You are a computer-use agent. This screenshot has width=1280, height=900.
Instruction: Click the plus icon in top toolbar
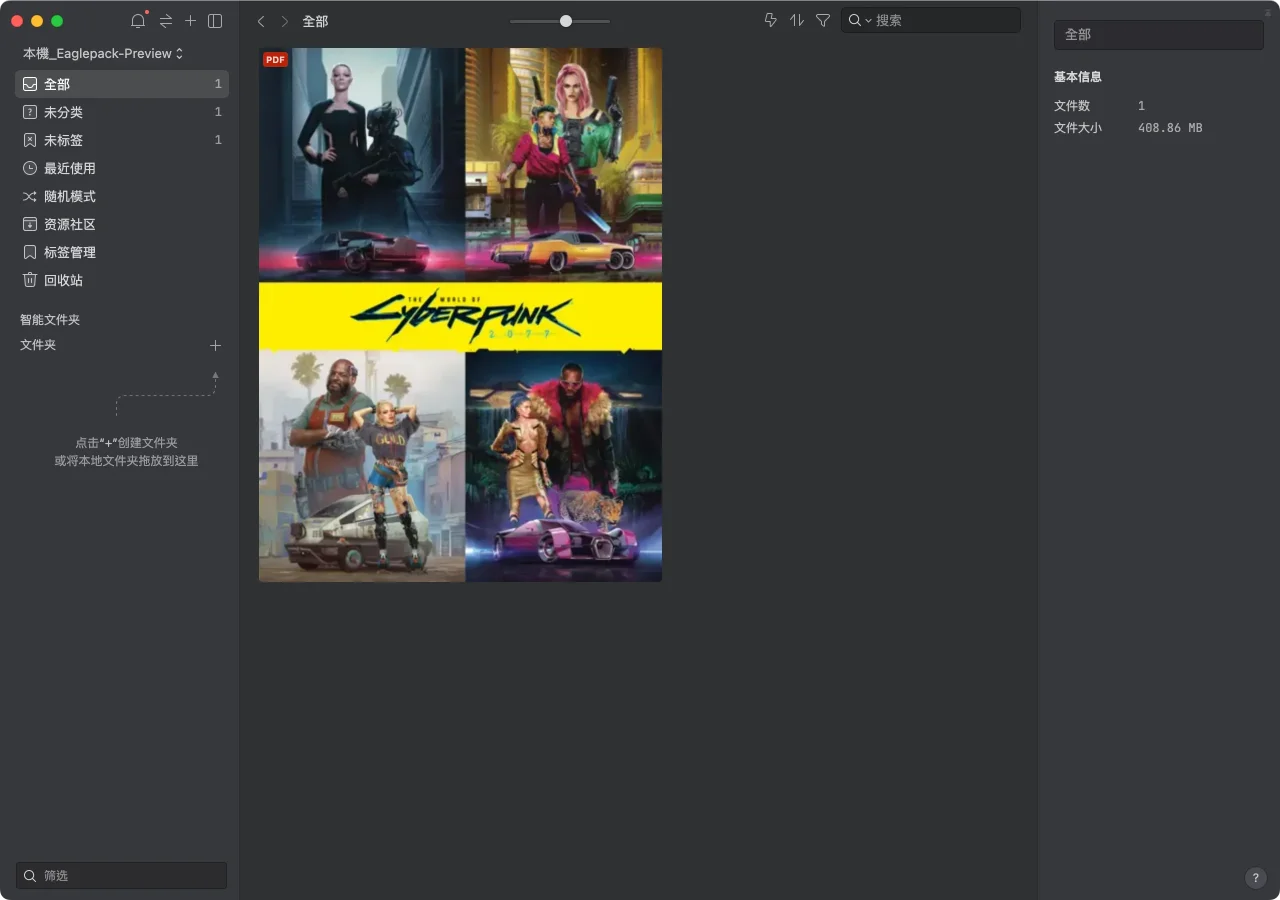tap(190, 21)
